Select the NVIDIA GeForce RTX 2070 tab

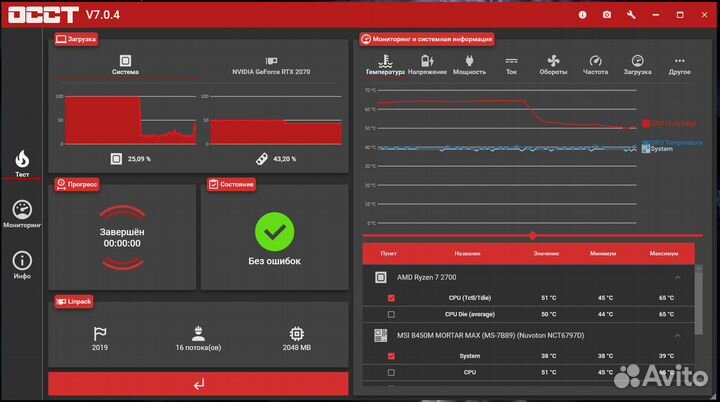[x=271, y=66]
